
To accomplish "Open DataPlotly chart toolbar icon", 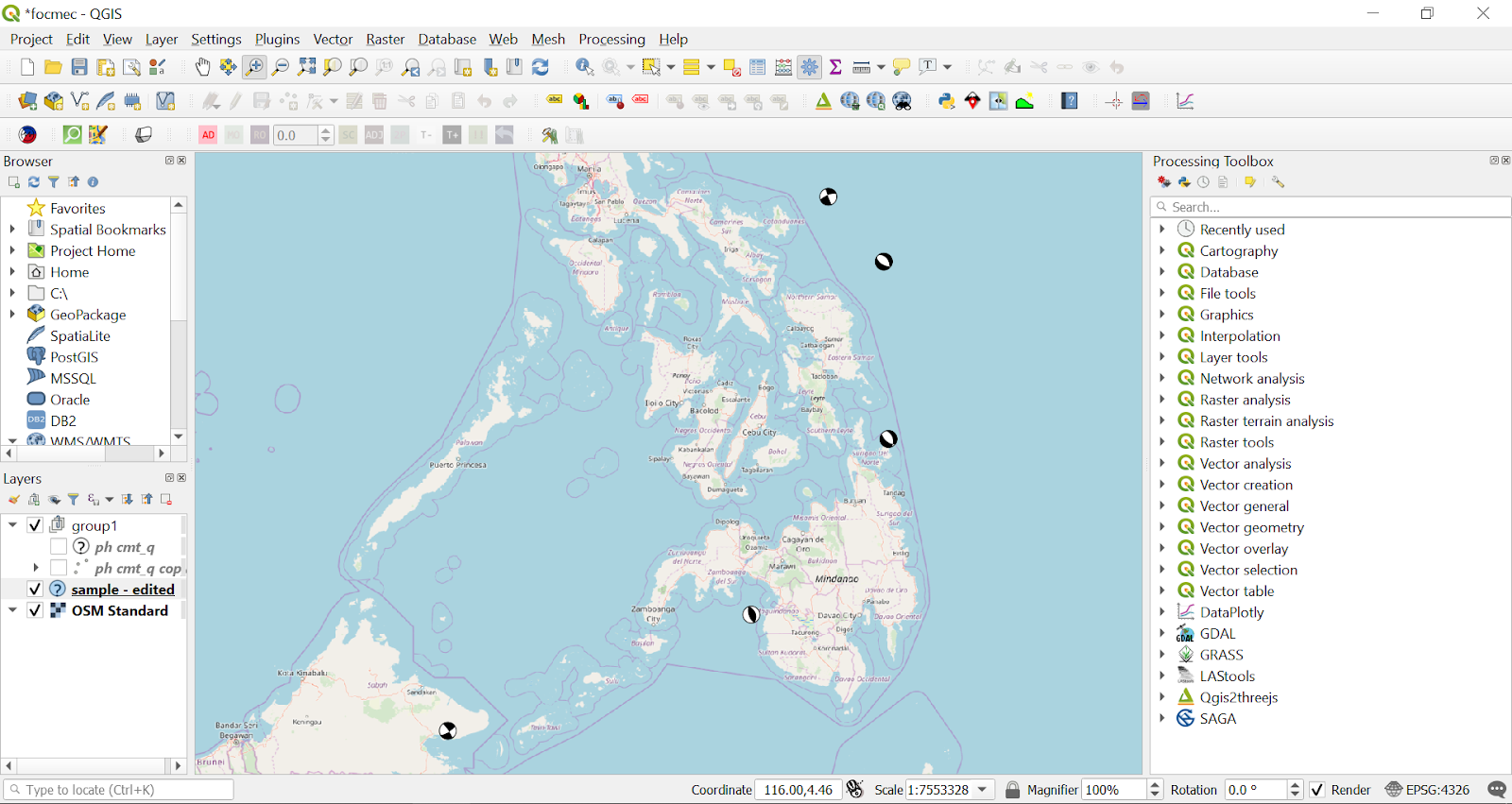I will point(1185,101).
